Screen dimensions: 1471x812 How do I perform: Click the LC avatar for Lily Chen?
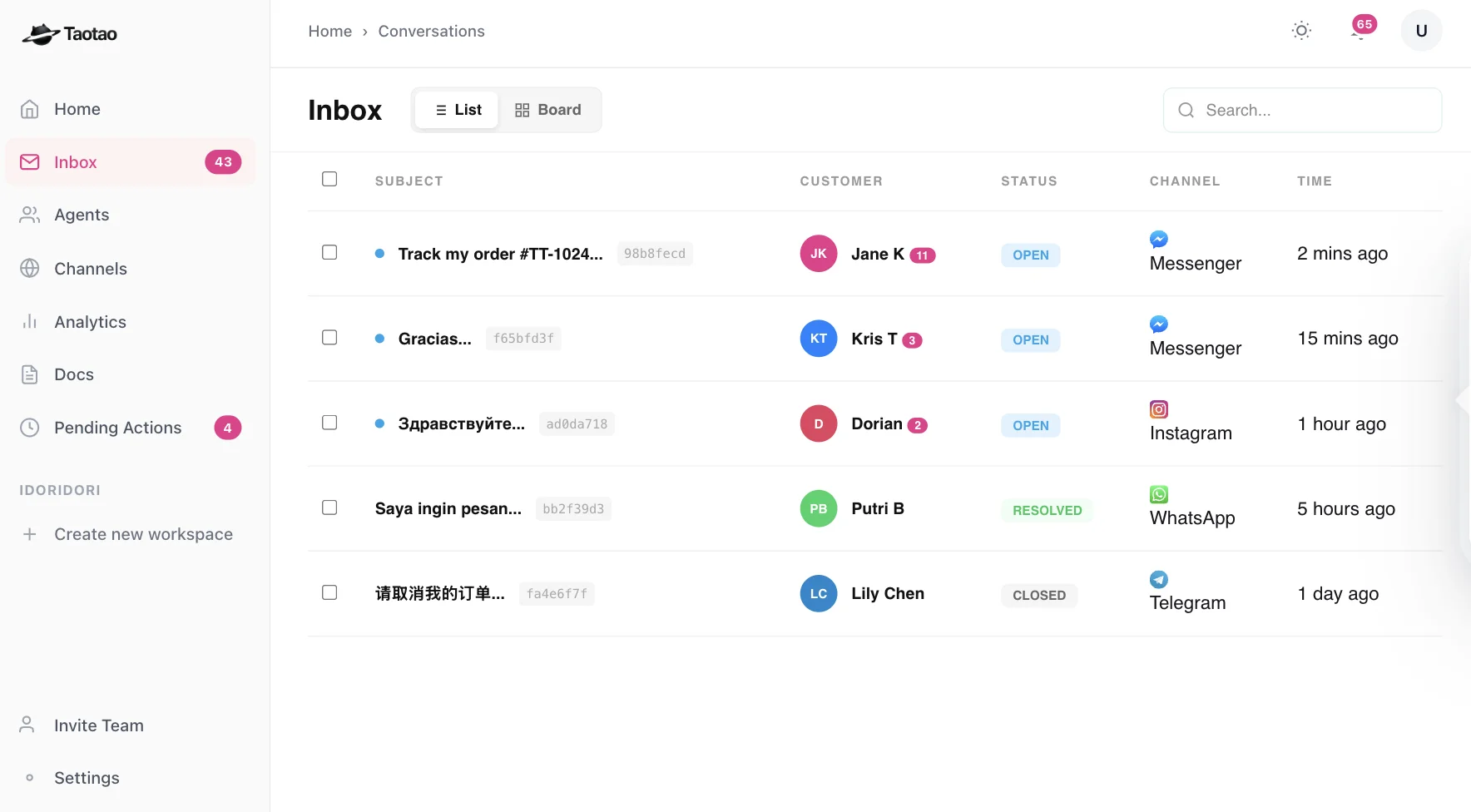818,593
